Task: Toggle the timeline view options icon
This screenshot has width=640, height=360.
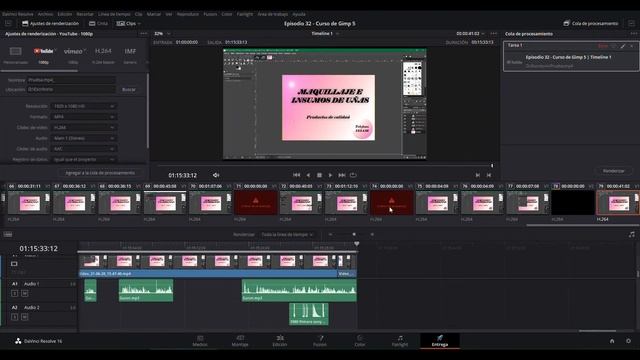Action: 8,235
